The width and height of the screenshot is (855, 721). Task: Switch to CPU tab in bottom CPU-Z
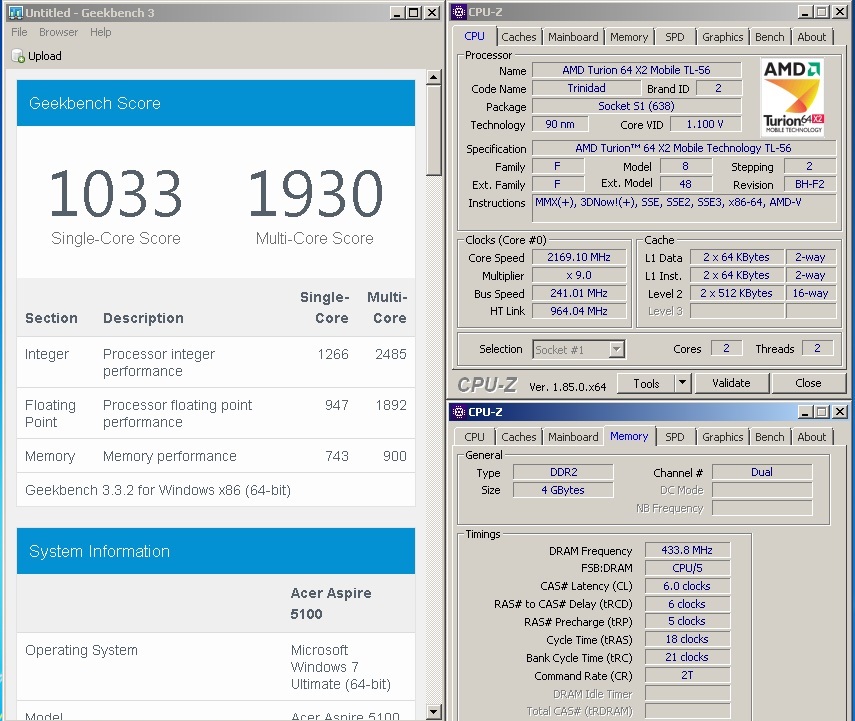[474, 437]
